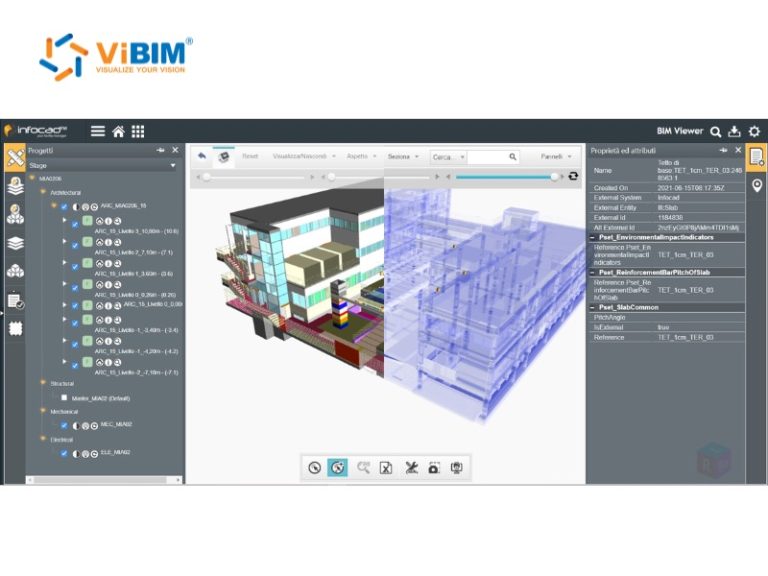
Task: Click the search magnifier beside BIM Viewer
Action: pos(716,132)
